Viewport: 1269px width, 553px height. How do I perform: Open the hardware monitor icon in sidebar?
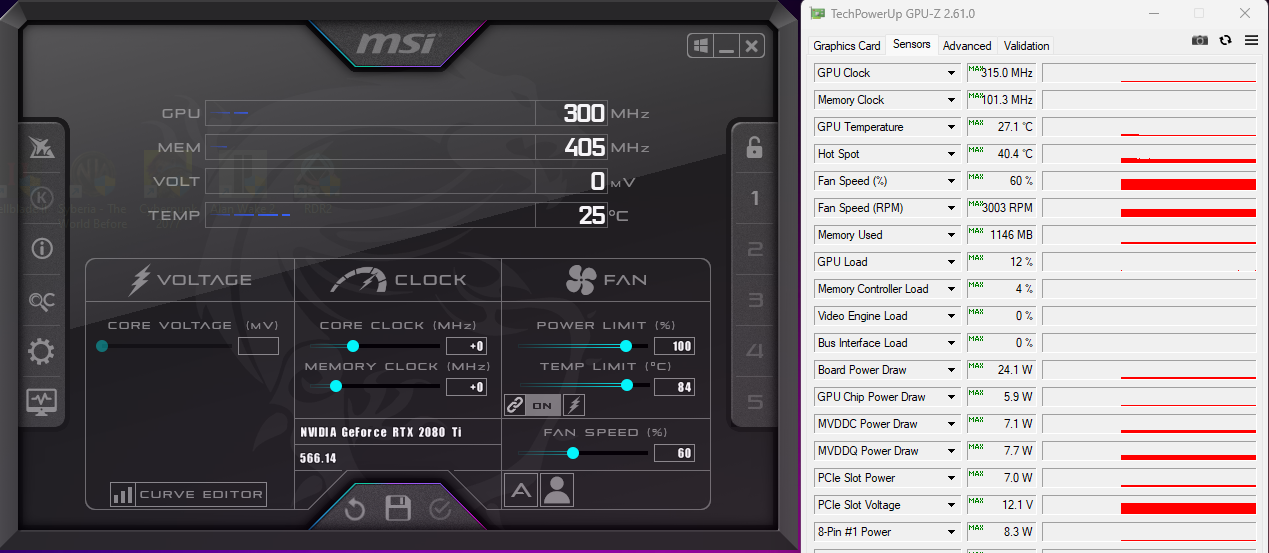coord(42,402)
